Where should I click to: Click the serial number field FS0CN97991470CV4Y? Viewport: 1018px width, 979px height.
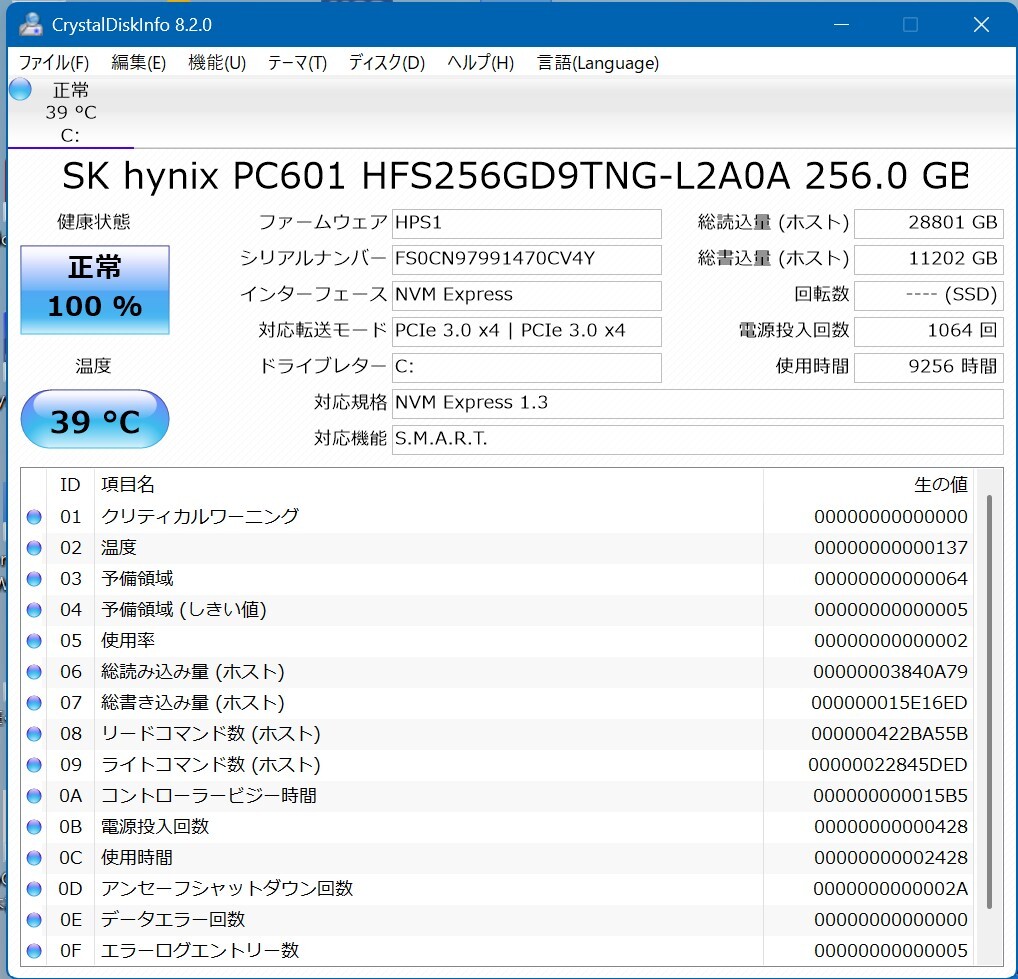[527, 259]
